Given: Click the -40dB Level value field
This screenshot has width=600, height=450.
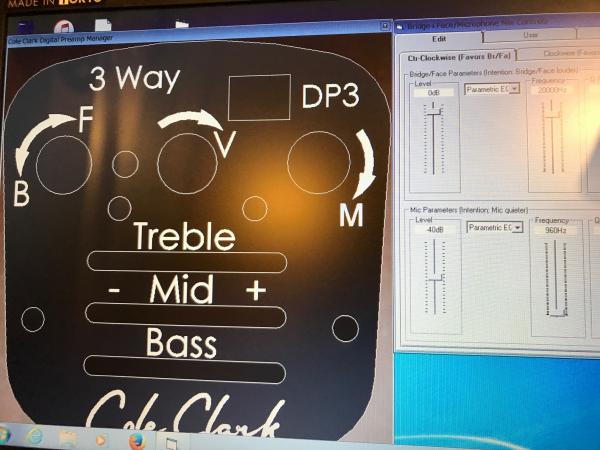Looking at the screenshot, I should tap(435, 230).
